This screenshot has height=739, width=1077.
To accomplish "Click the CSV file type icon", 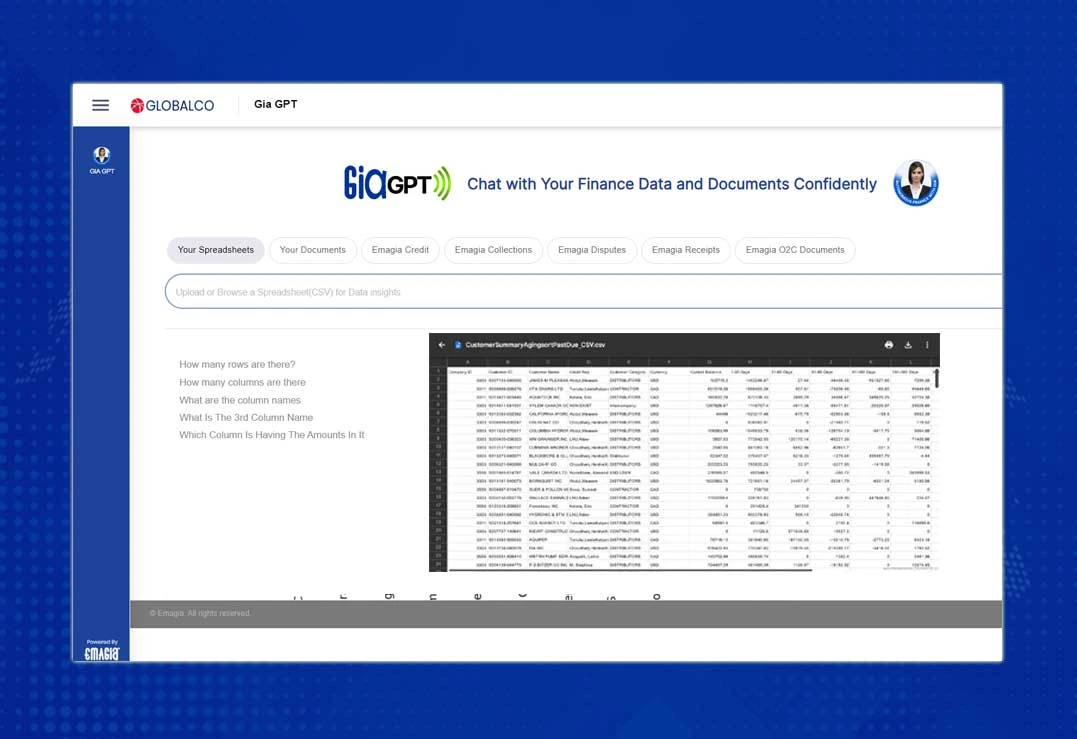I will pos(457,345).
